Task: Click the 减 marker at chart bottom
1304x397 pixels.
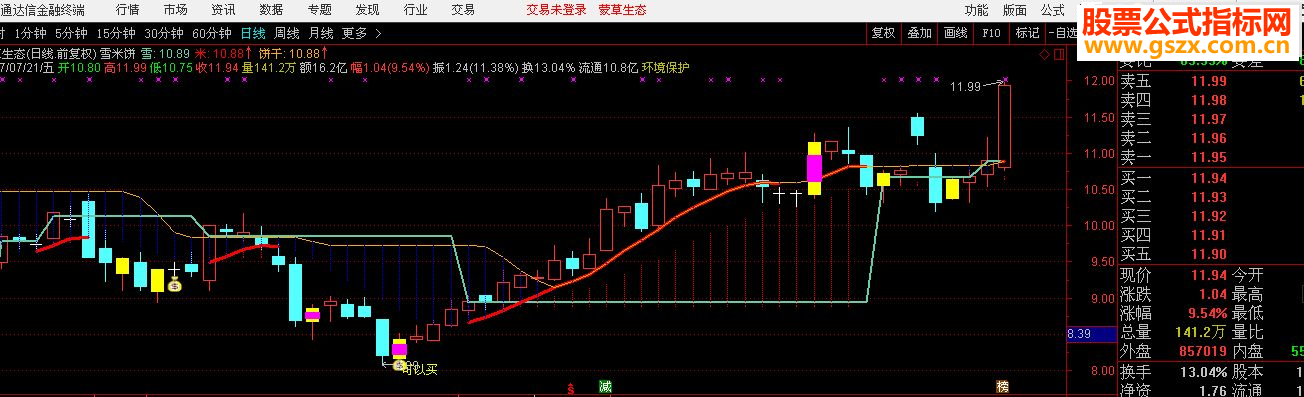Action: coord(604,386)
